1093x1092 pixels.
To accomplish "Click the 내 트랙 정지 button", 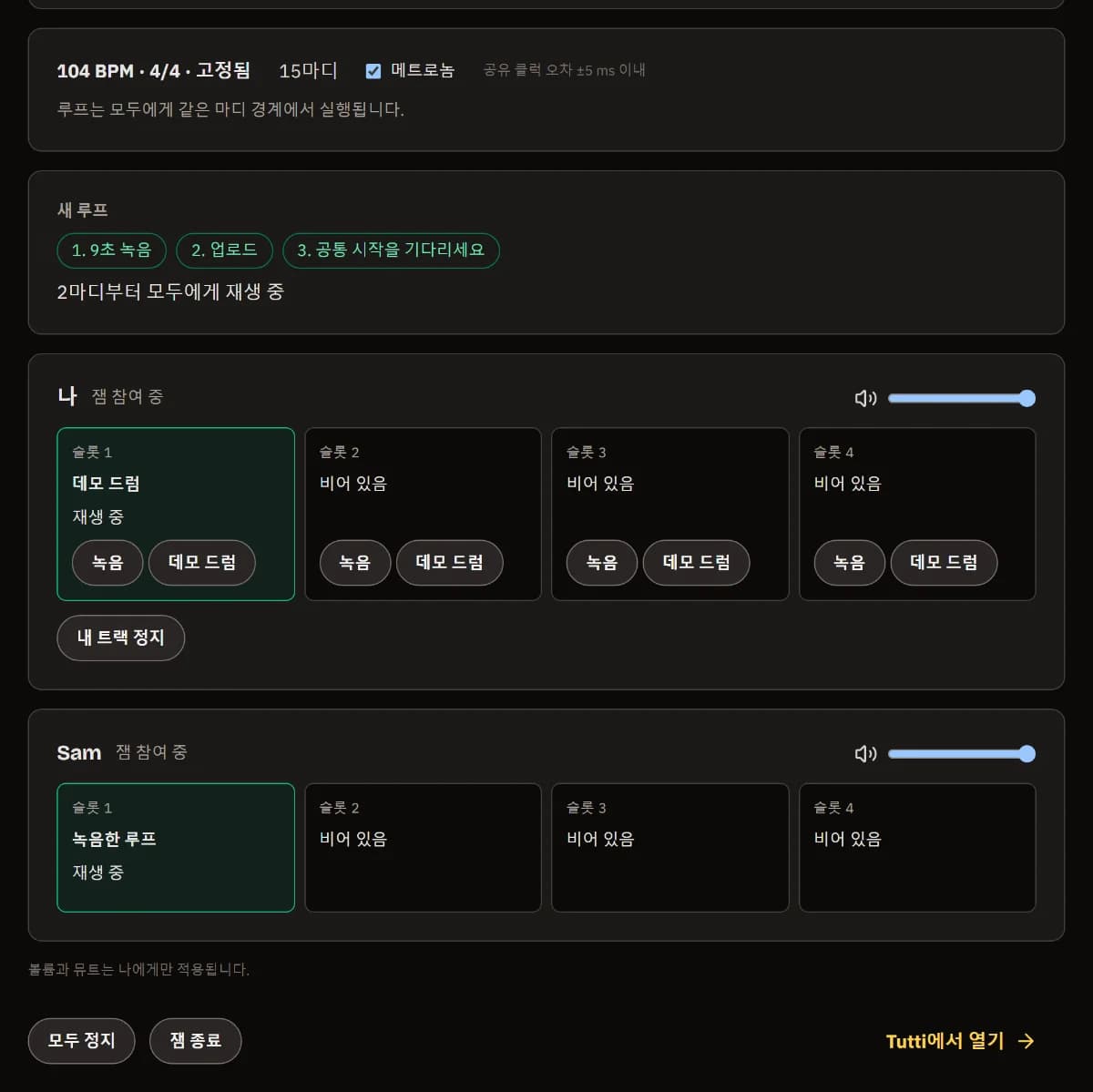I will tap(121, 638).
